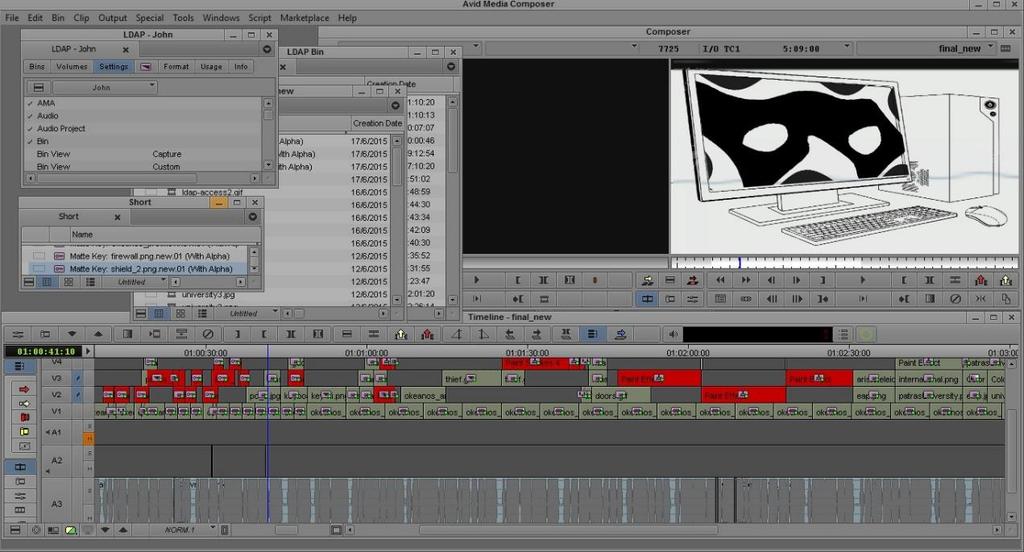
Task: Open the File menu
Action: pyautogui.click(x=12, y=18)
